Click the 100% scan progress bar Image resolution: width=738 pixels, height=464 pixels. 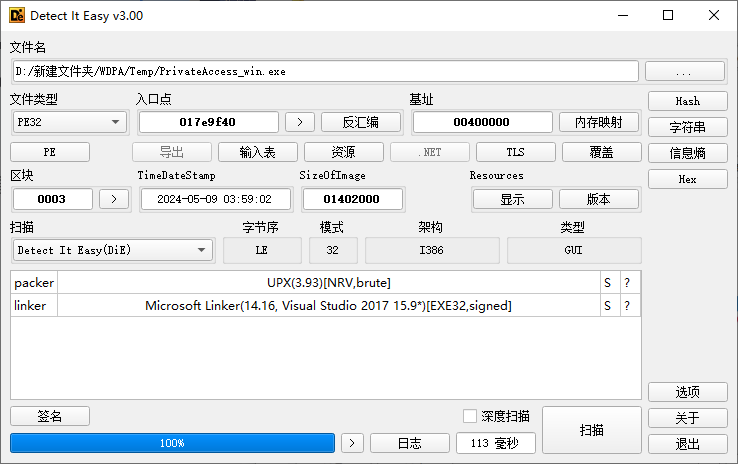pyautogui.click(x=172, y=443)
